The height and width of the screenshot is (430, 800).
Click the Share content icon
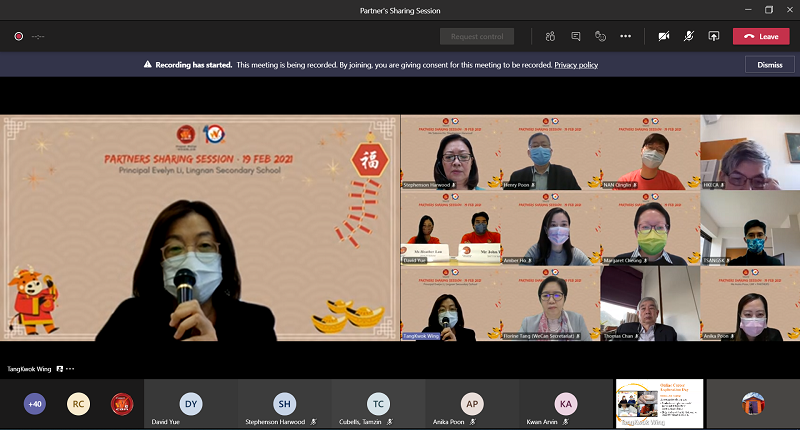pos(714,36)
